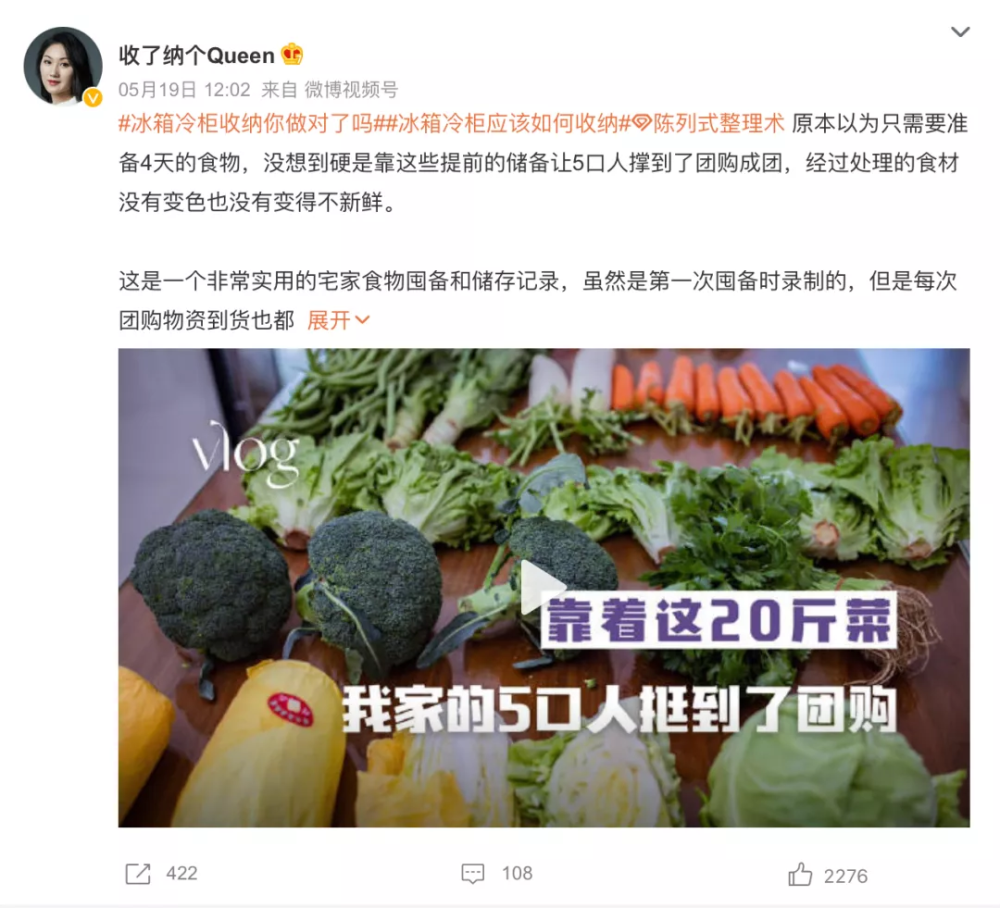Click the repost share icon
1000x908 pixels.
pyautogui.click(x=138, y=874)
